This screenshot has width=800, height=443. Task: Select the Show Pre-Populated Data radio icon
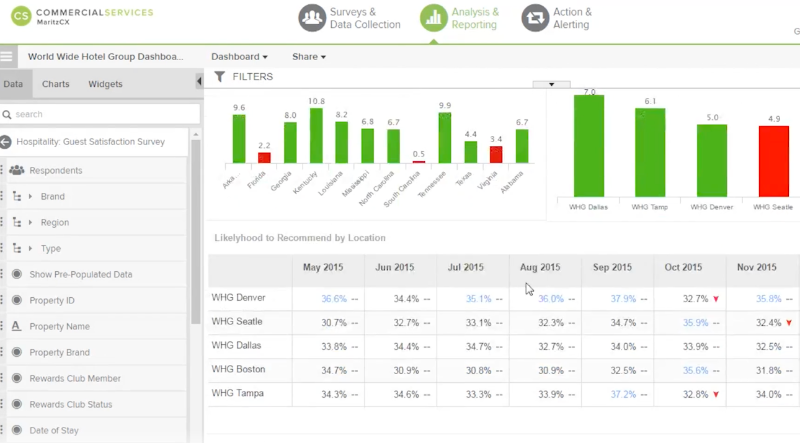coord(17,274)
